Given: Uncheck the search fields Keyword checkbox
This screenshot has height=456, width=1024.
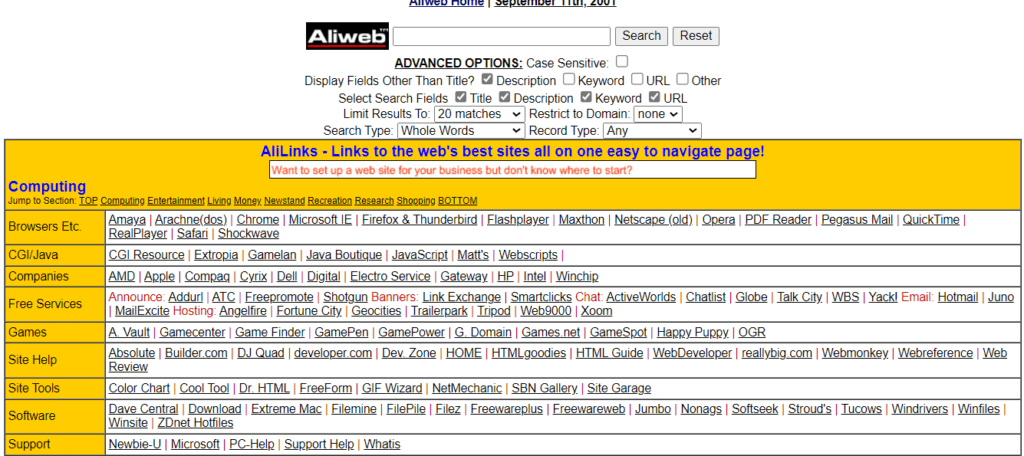Looking at the screenshot, I should pyautogui.click(x=586, y=97).
